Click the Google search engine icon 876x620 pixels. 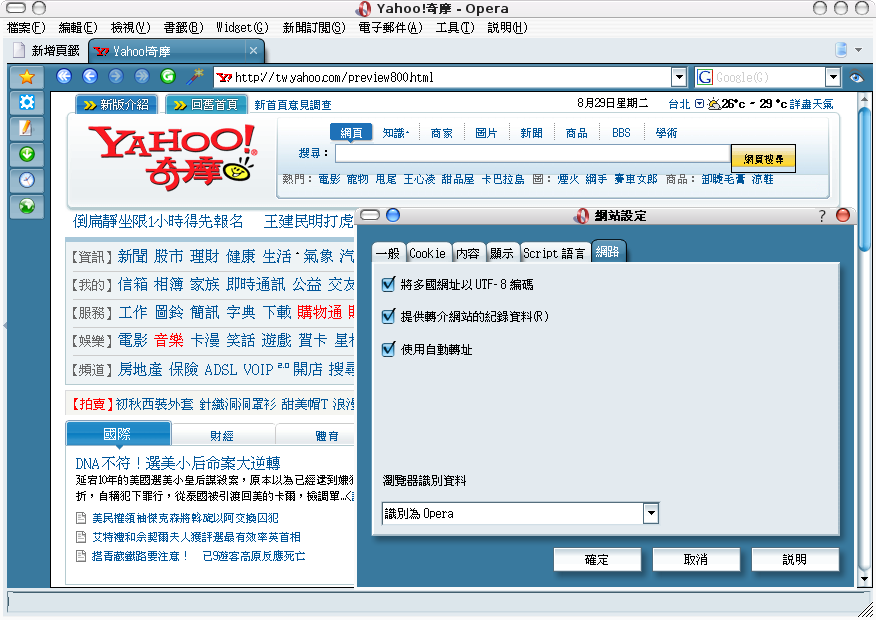(x=704, y=77)
